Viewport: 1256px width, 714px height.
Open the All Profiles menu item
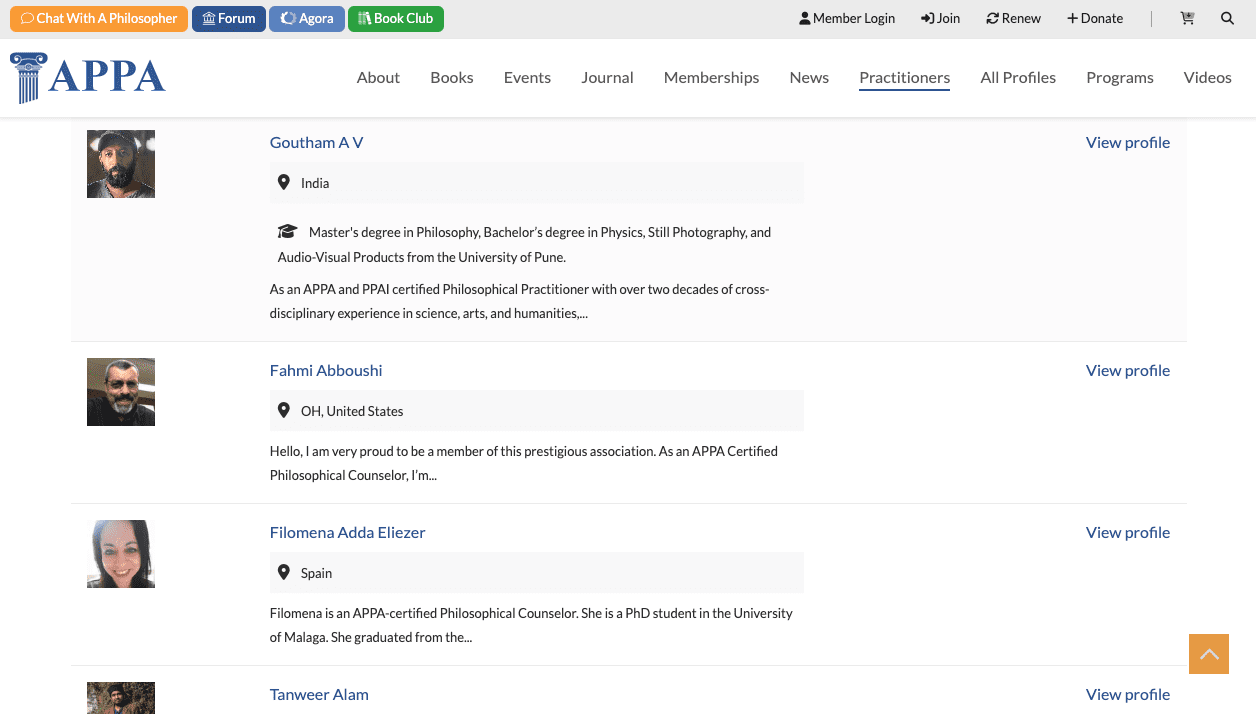(x=1018, y=77)
